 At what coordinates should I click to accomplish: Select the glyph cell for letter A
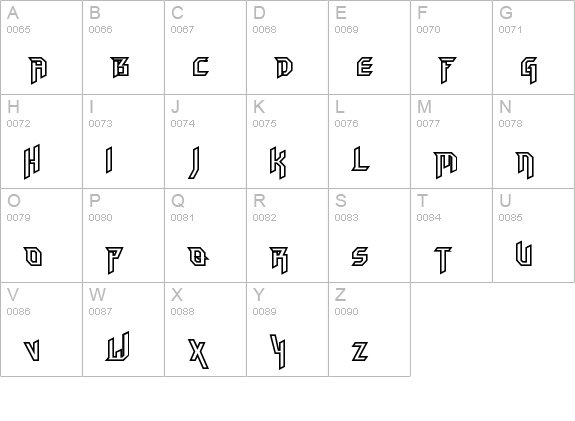pyautogui.click(x=41, y=47)
